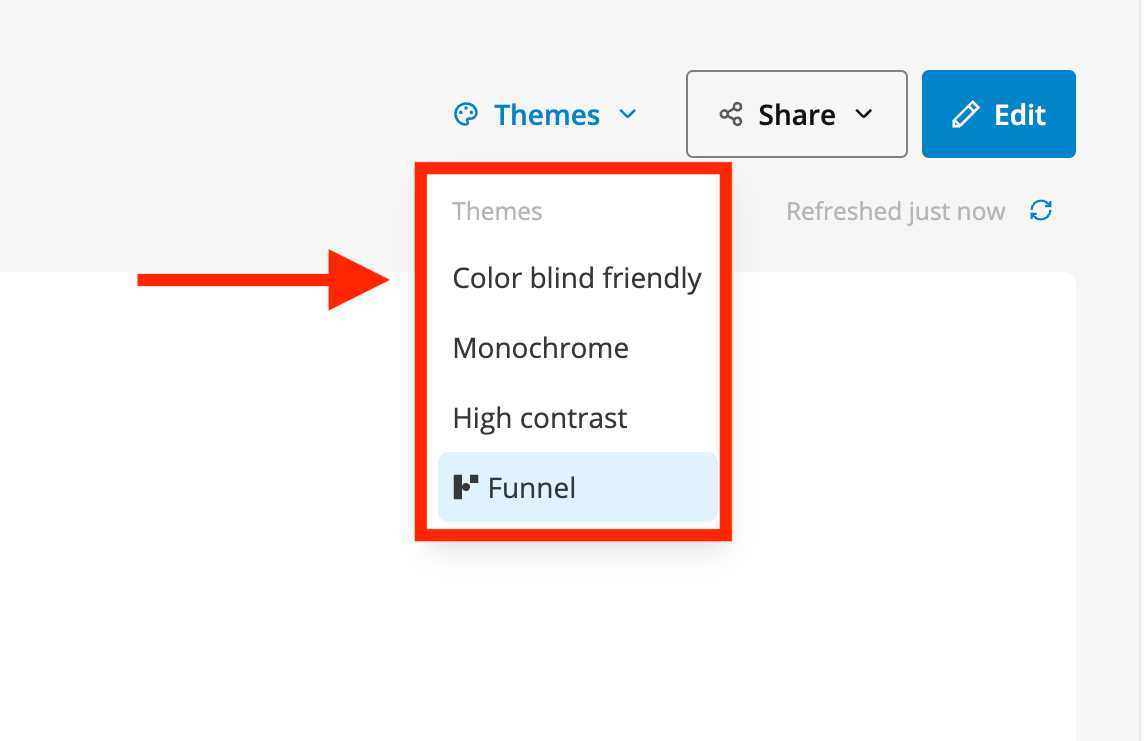Open the Themes dropdown chevron
The height and width of the screenshot is (741, 1144).
628,114
